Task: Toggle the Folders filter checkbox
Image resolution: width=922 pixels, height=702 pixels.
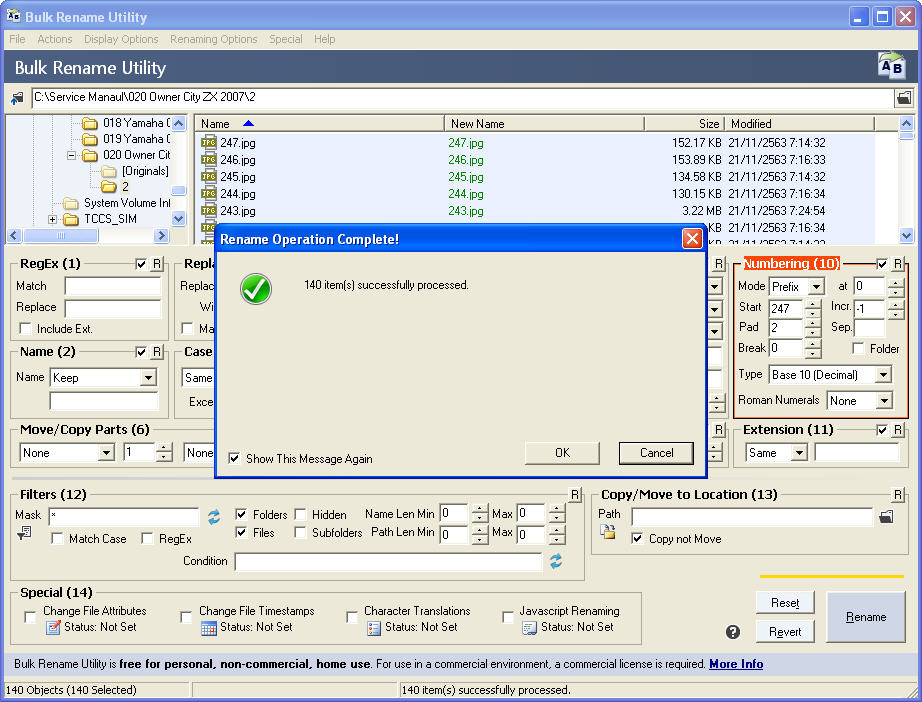Action: (x=241, y=514)
